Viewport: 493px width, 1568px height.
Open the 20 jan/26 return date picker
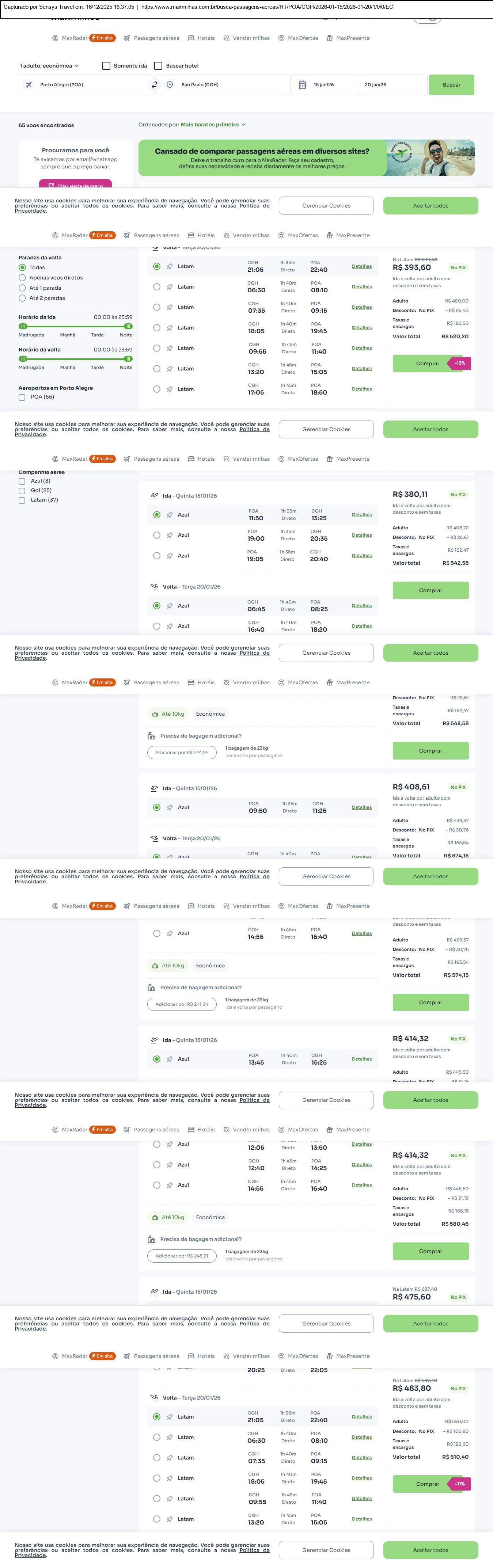click(393, 85)
